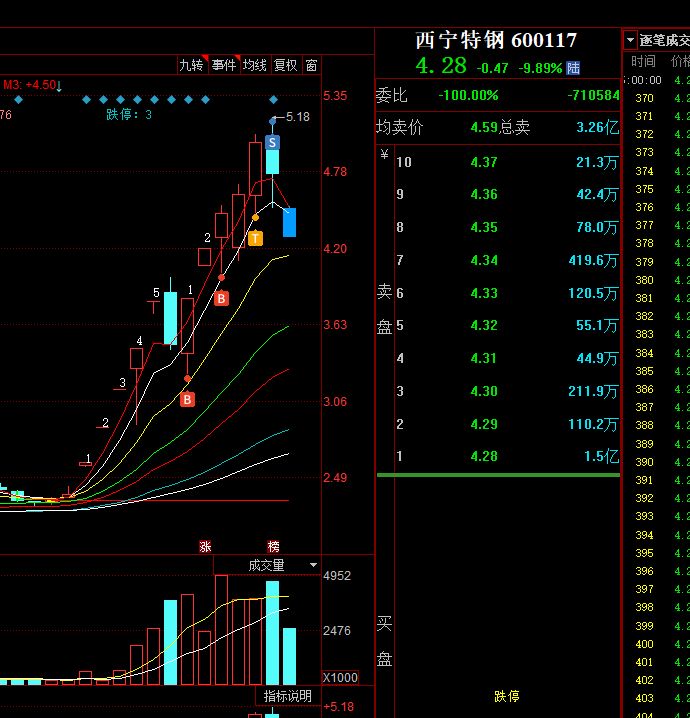690x718 pixels.
Task: Click the last blue candlestick
Action: pyautogui.click(x=289, y=223)
